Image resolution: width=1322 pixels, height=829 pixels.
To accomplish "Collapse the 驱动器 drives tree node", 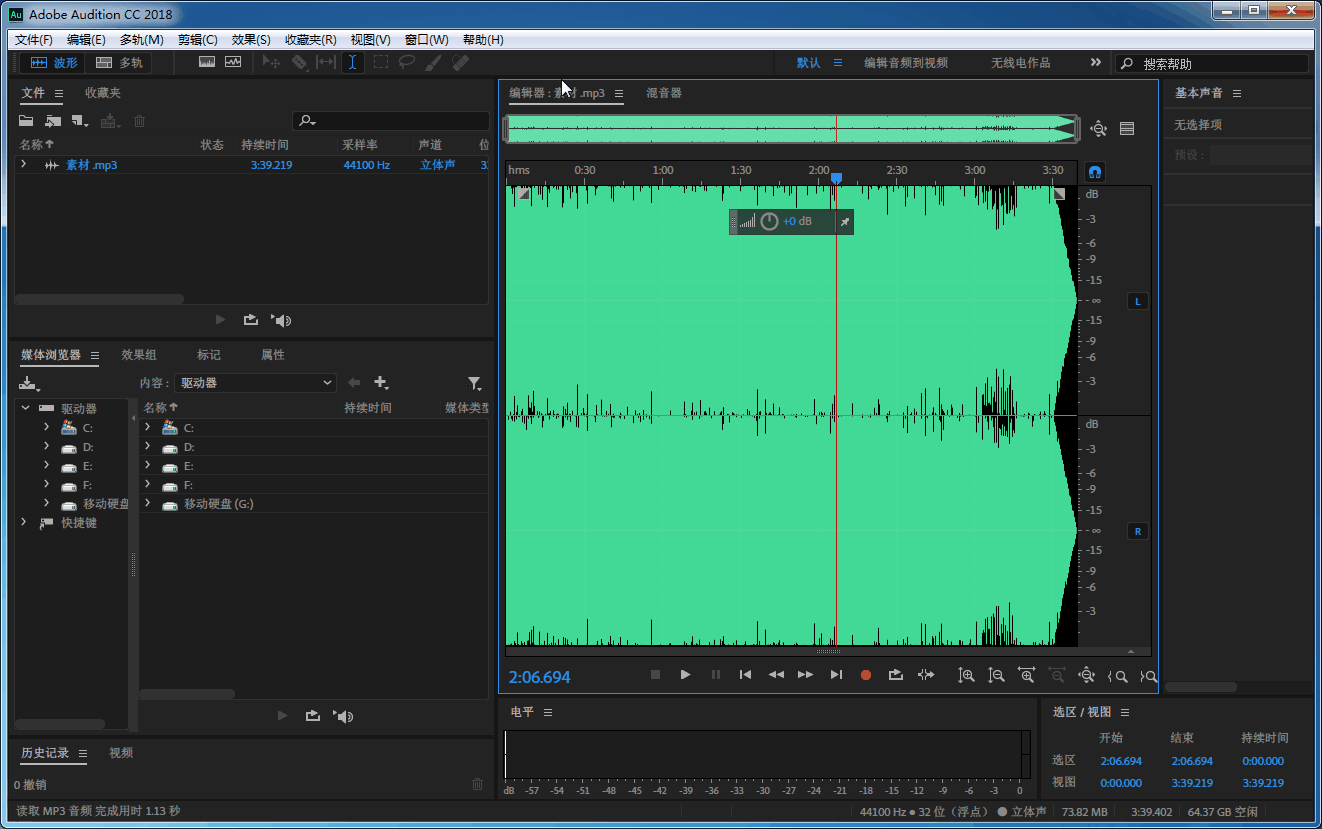I will coord(25,408).
